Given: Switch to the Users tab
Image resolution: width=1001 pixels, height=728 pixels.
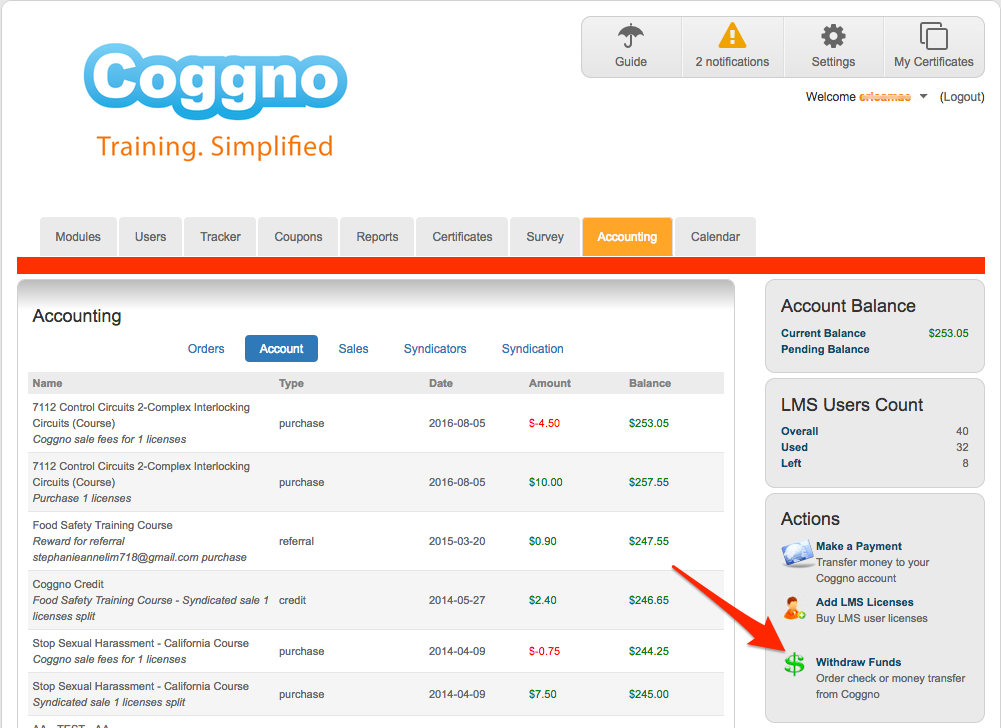Looking at the screenshot, I should click(x=150, y=236).
